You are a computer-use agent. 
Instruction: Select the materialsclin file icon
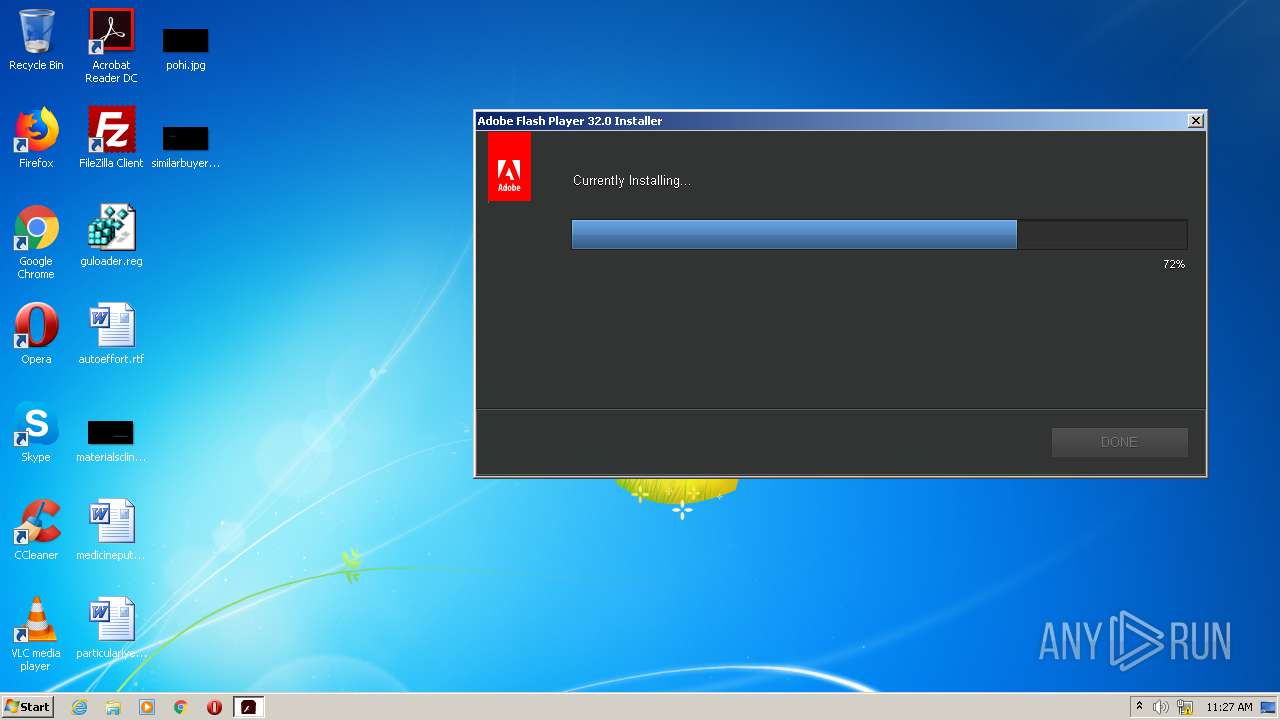click(111, 440)
